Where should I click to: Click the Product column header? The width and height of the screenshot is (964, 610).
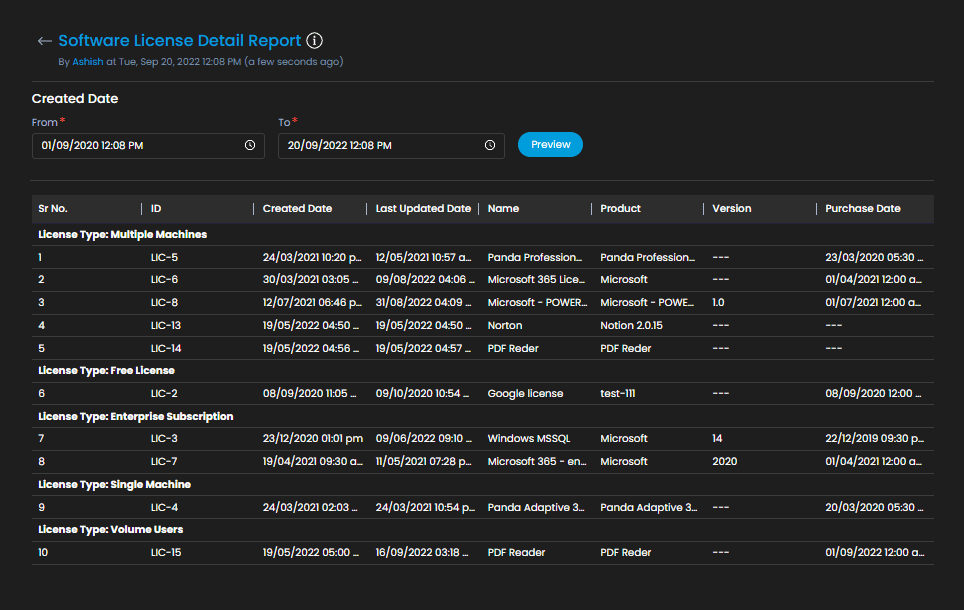coord(620,208)
